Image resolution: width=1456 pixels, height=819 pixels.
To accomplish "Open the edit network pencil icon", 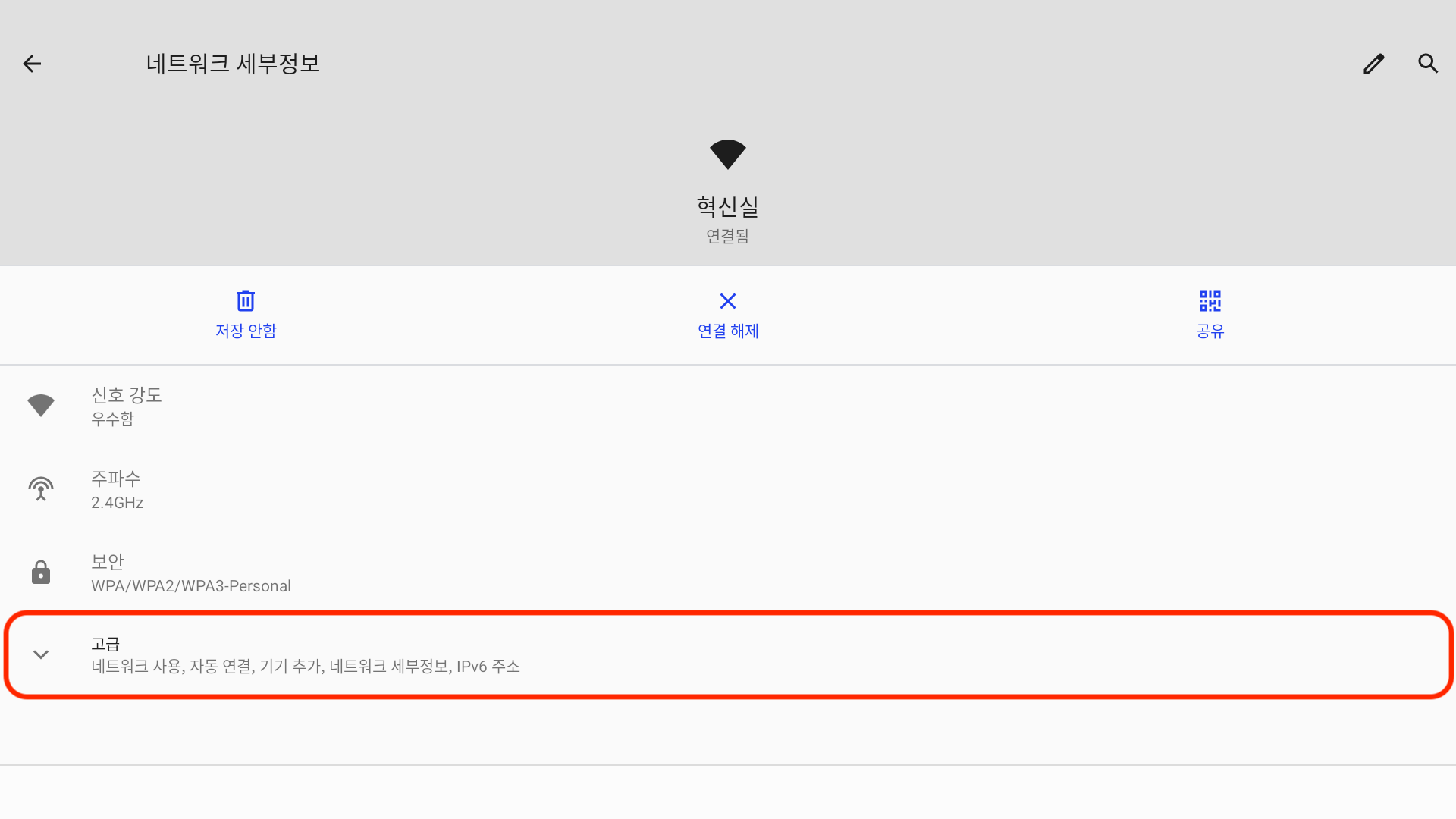I will [x=1373, y=64].
